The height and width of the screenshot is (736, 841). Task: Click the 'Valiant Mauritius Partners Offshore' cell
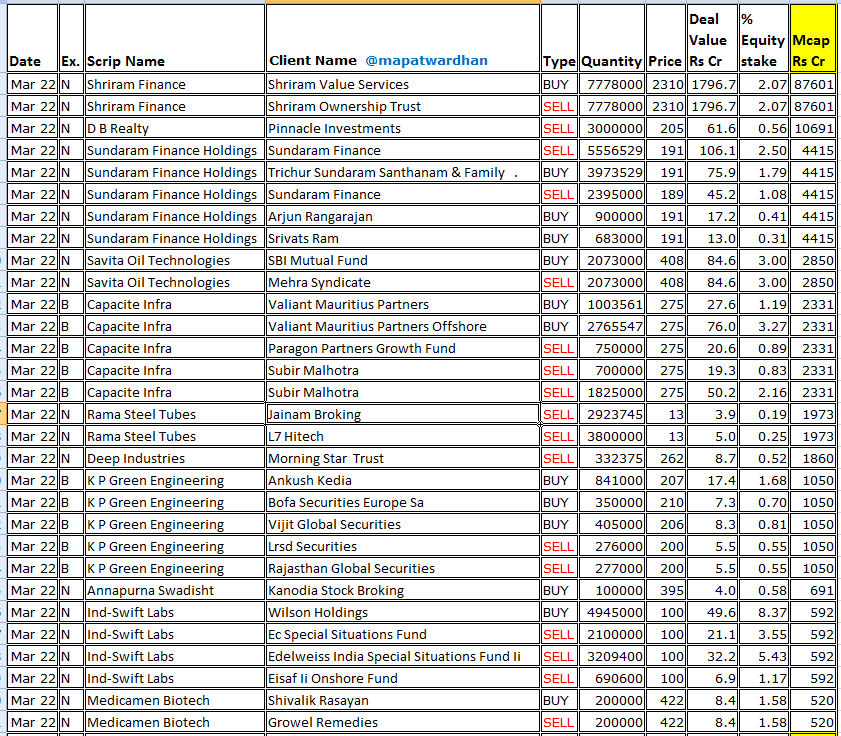coord(403,326)
